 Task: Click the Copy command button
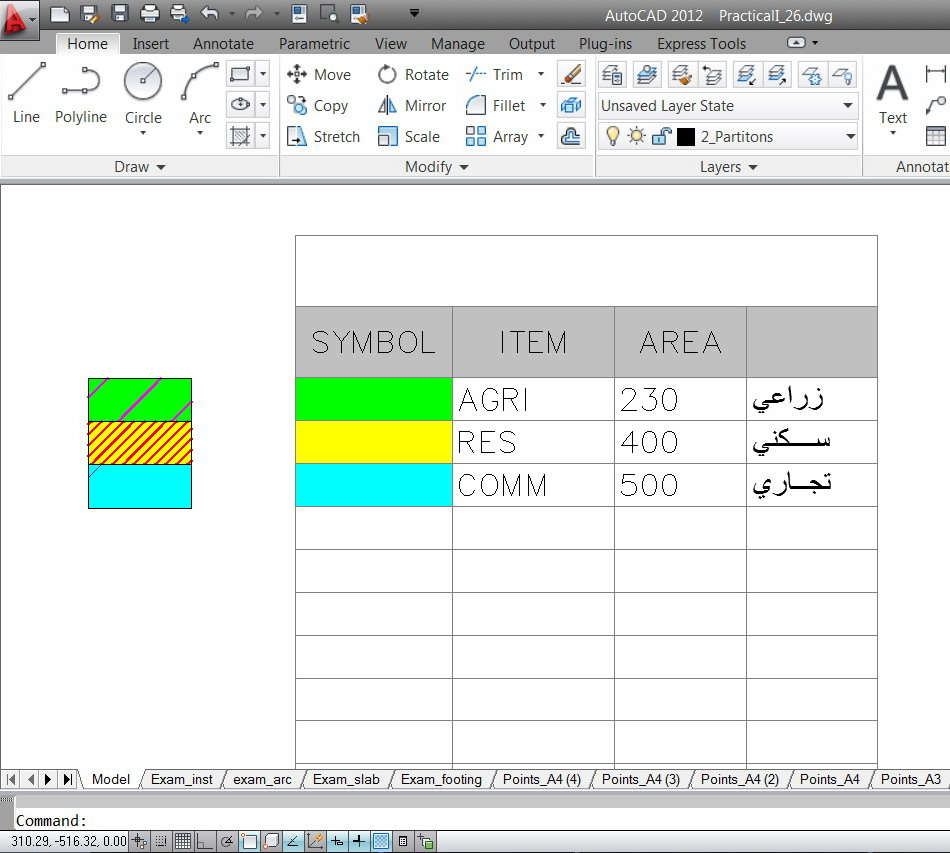(x=320, y=105)
